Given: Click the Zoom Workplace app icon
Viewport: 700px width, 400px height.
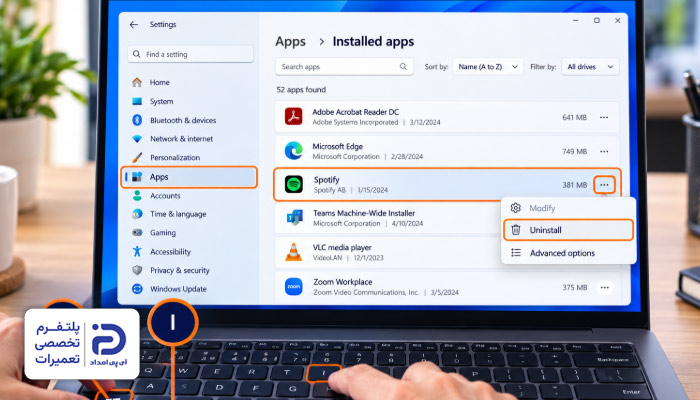Looking at the screenshot, I should [294, 287].
